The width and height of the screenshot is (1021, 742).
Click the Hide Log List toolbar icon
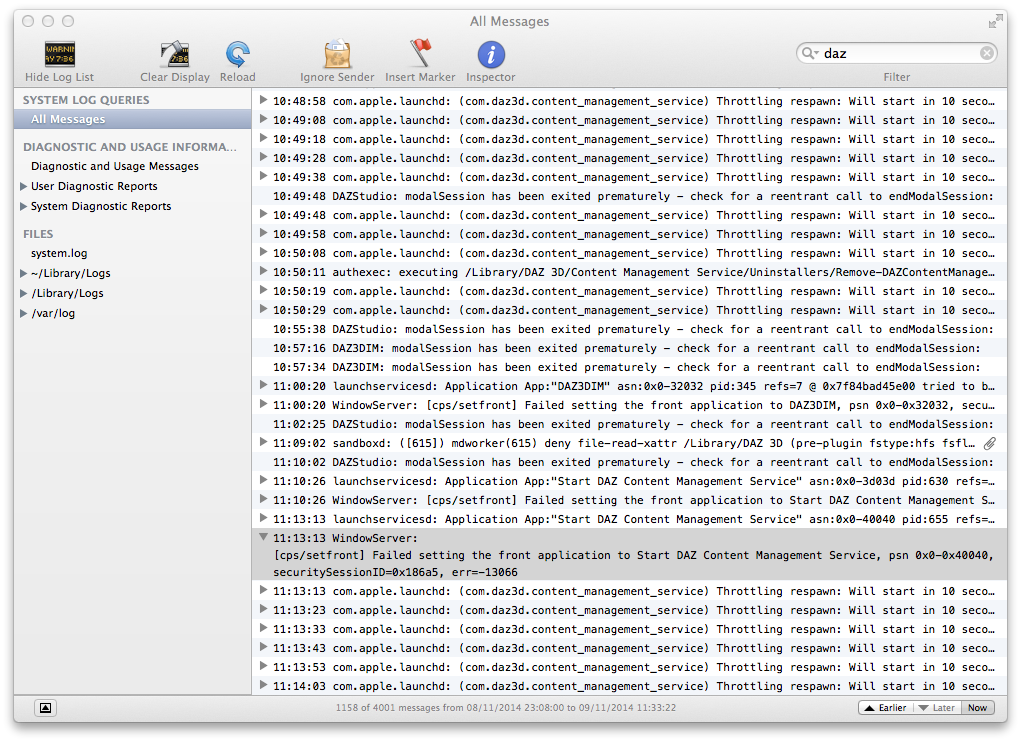[x=59, y=54]
